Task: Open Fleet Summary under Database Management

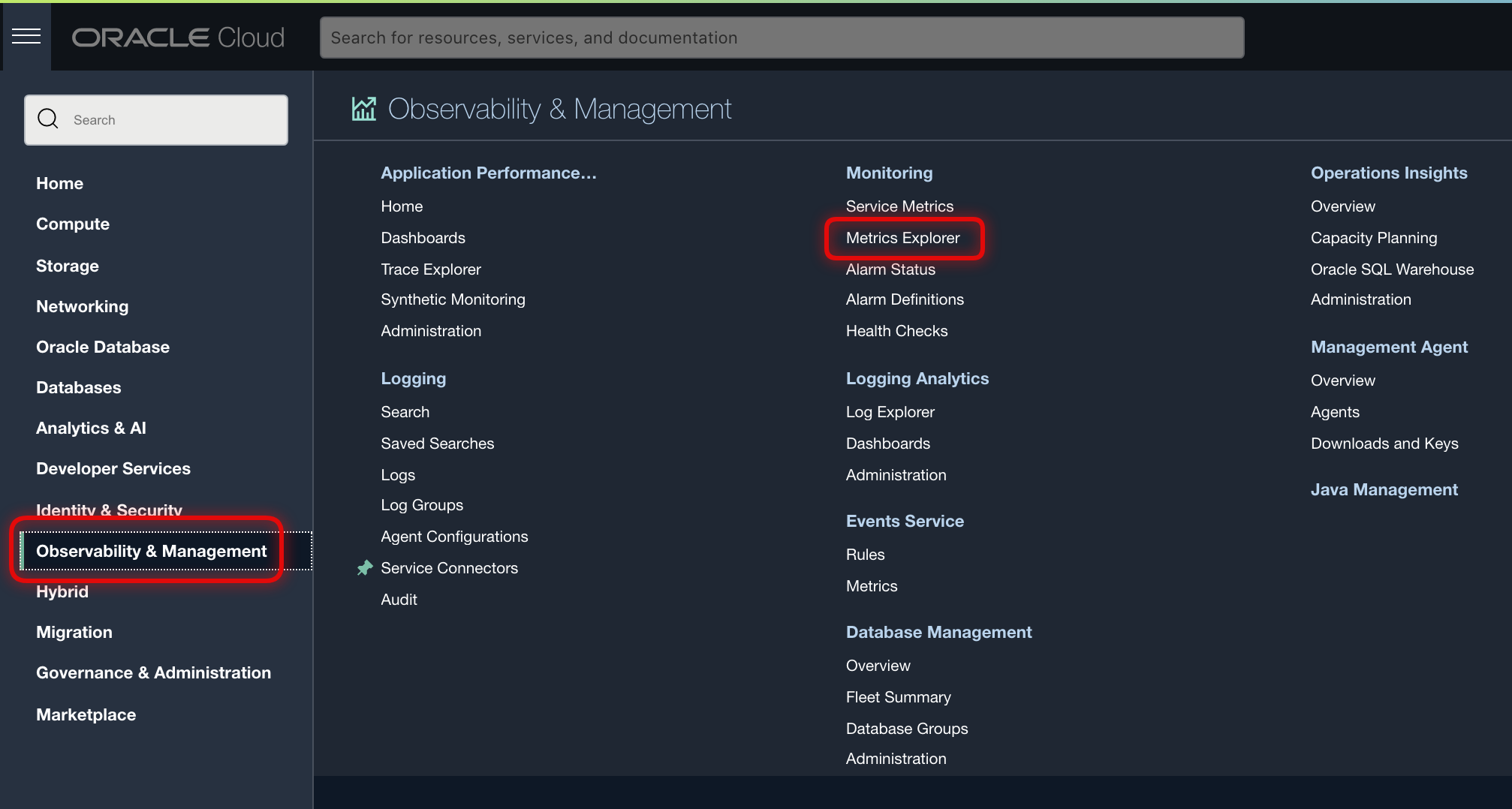Action: click(899, 696)
